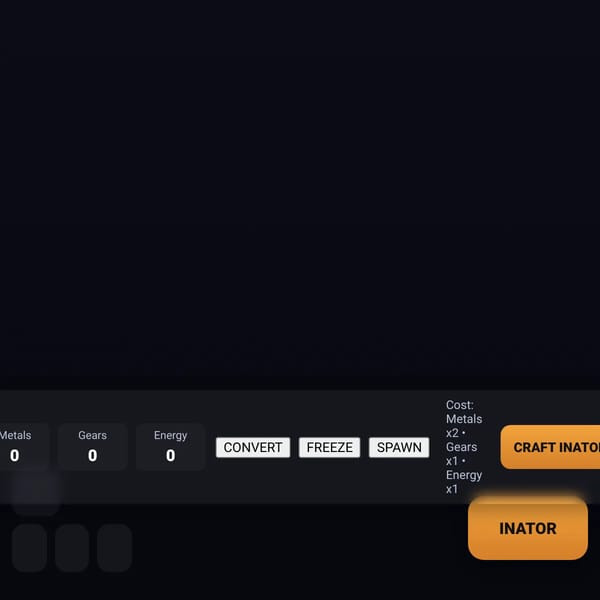Select the large orange INATOR button

[x=528, y=528]
